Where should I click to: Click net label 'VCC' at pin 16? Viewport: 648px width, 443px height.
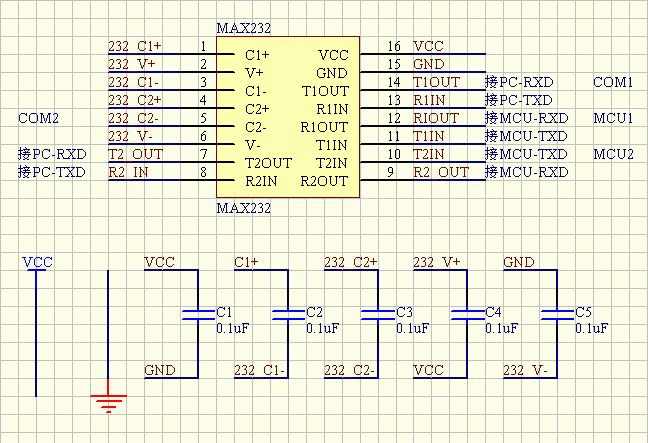pos(429,46)
